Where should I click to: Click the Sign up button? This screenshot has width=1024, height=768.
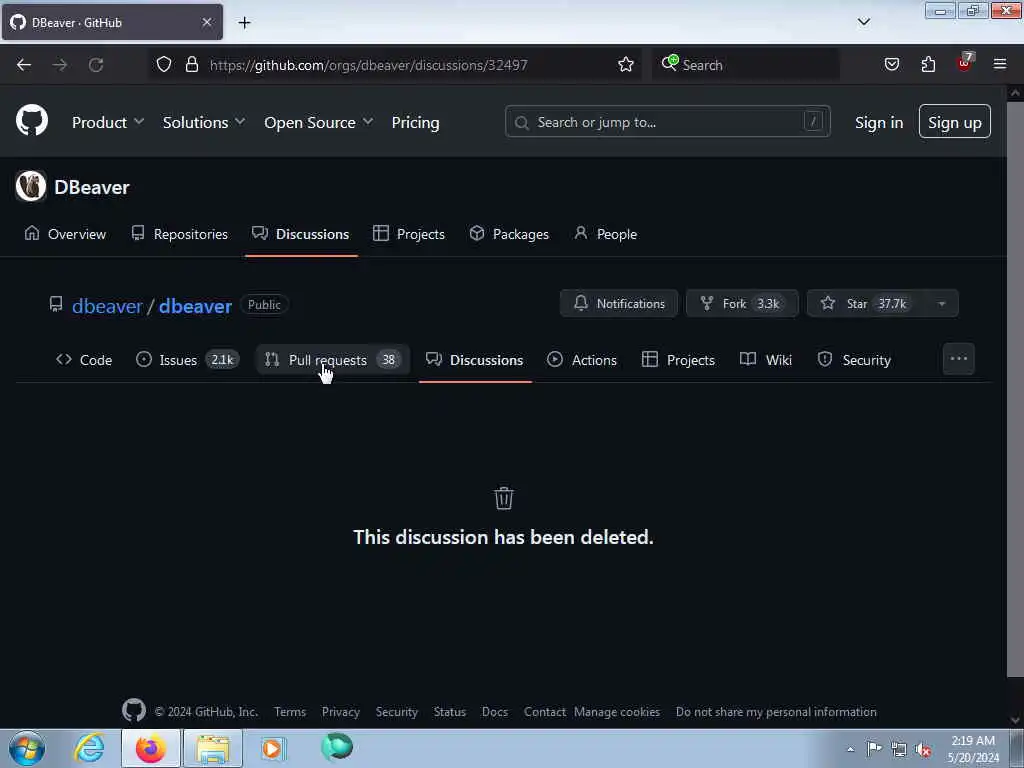pos(954,121)
